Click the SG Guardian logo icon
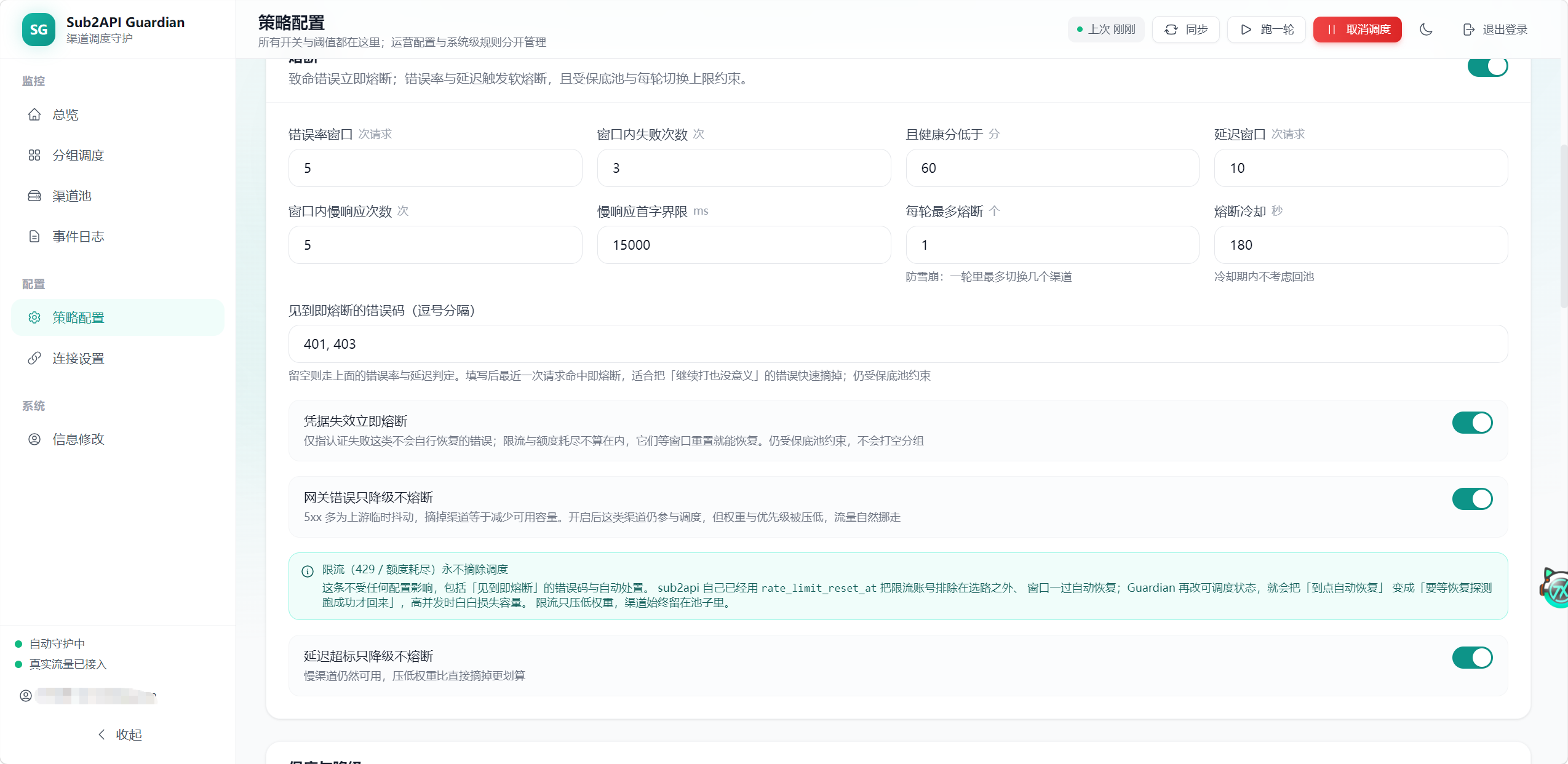The width and height of the screenshot is (1568, 764). pos(38,30)
